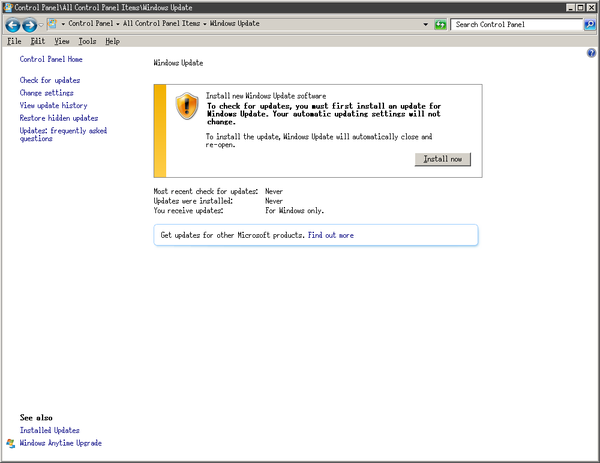Open Change settings link
The width and height of the screenshot is (600, 463).
pos(46,93)
